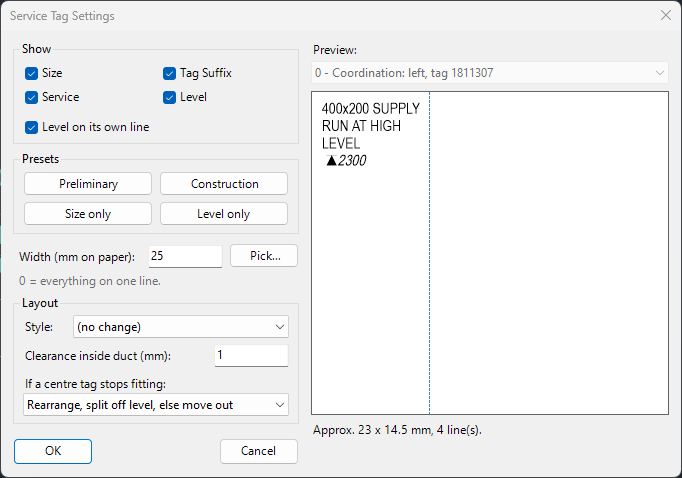This screenshot has width=682, height=478.
Task: Apply the Preliminary preset
Action: [x=88, y=184]
